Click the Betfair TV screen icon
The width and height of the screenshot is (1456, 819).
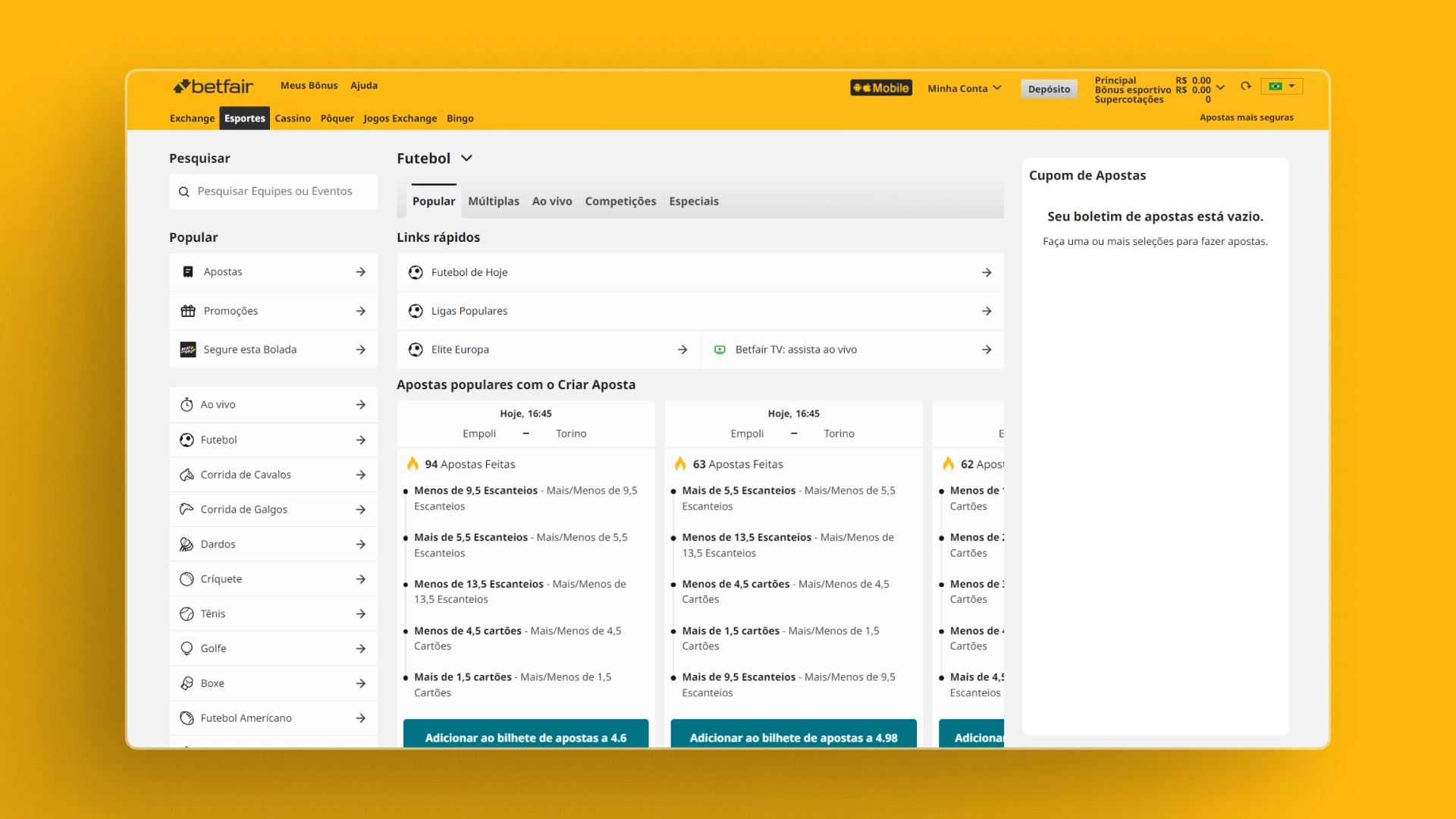[720, 350]
